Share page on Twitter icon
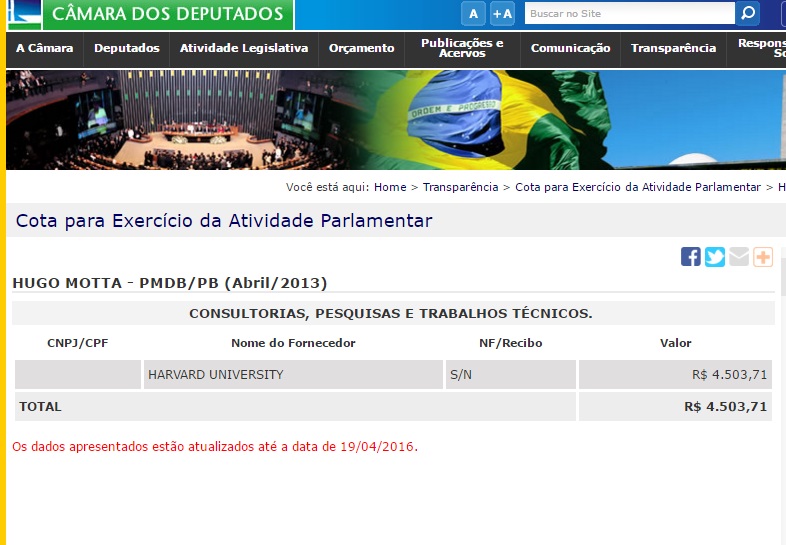 click(x=714, y=257)
